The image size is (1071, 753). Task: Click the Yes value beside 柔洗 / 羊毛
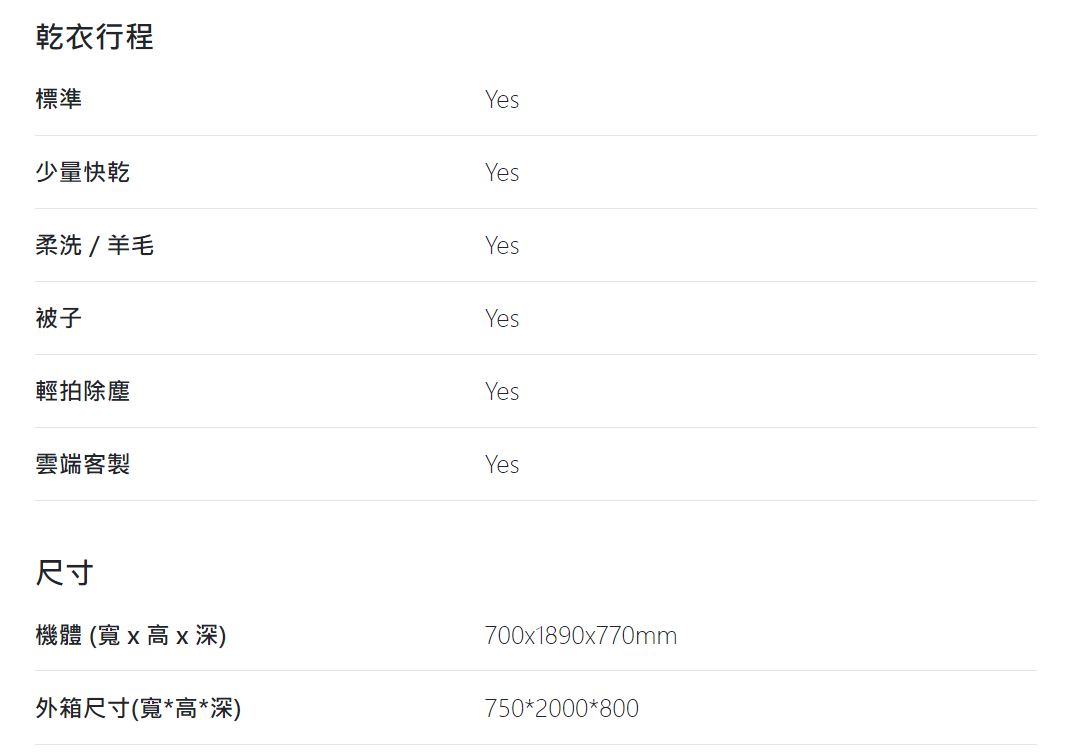(x=502, y=246)
